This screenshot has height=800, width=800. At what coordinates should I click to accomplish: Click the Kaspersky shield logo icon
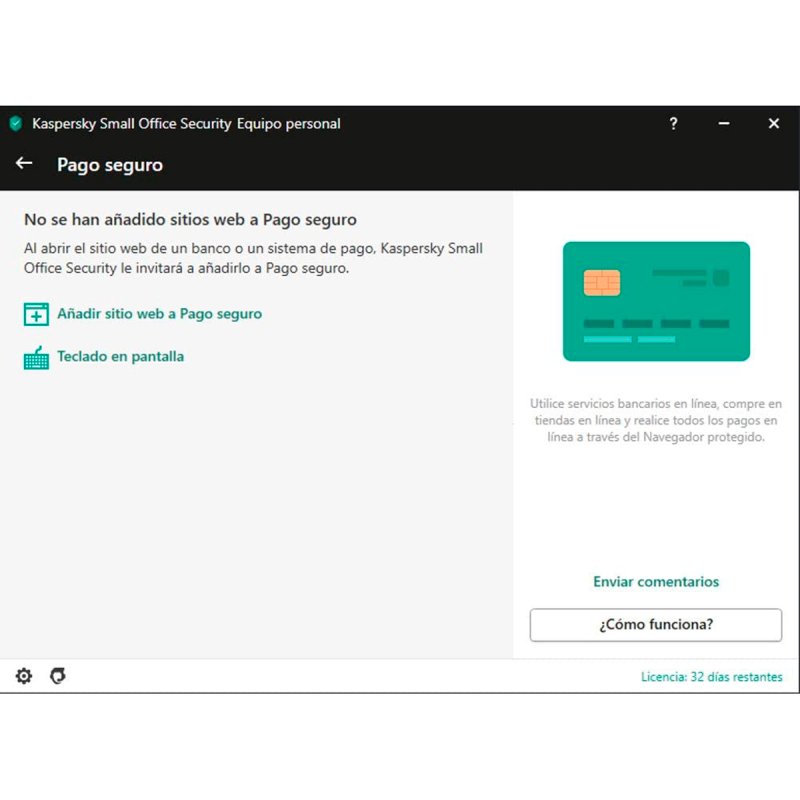(16, 123)
